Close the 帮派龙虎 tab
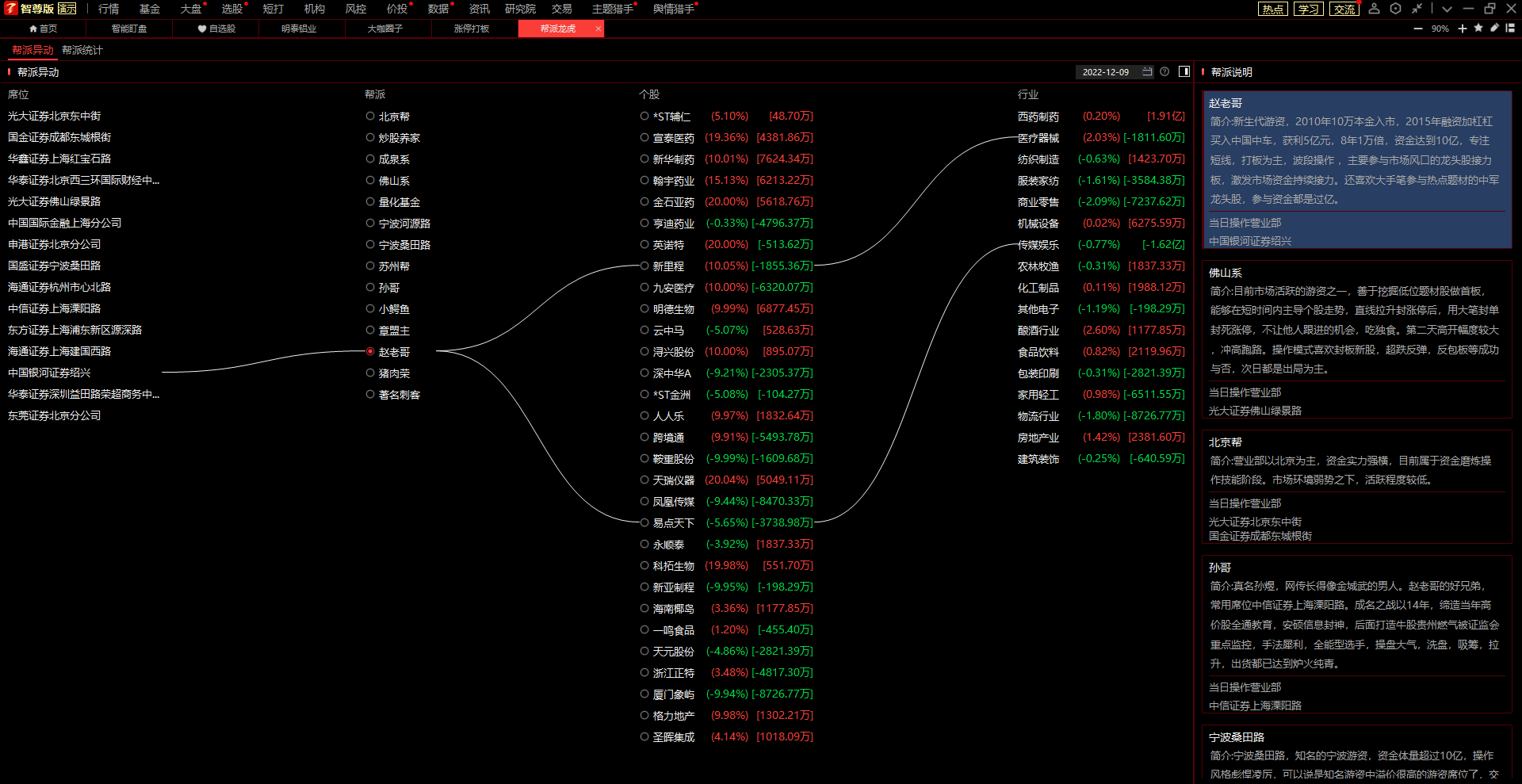1522x784 pixels. pos(598,29)
